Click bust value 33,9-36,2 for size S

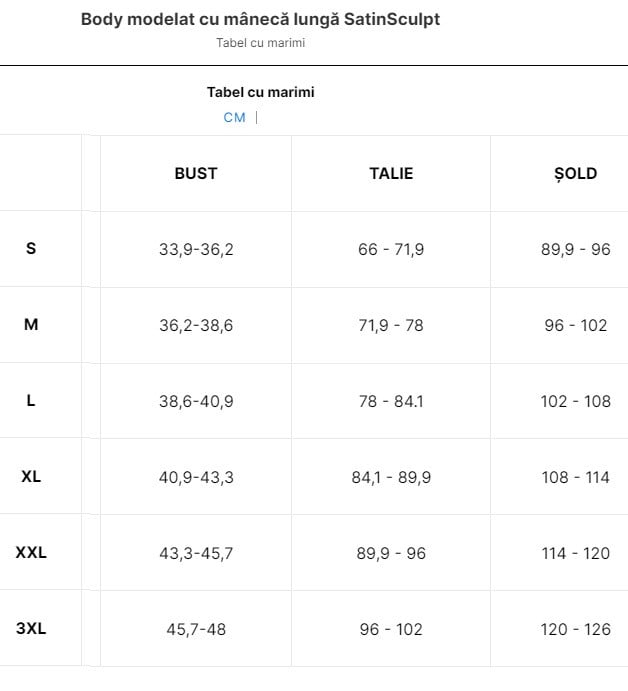tap(196, 249)
